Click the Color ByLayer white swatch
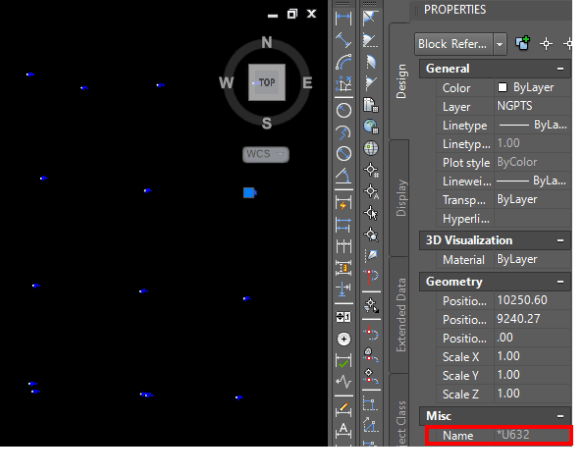The image size is (575, 449). click(502, 87)
